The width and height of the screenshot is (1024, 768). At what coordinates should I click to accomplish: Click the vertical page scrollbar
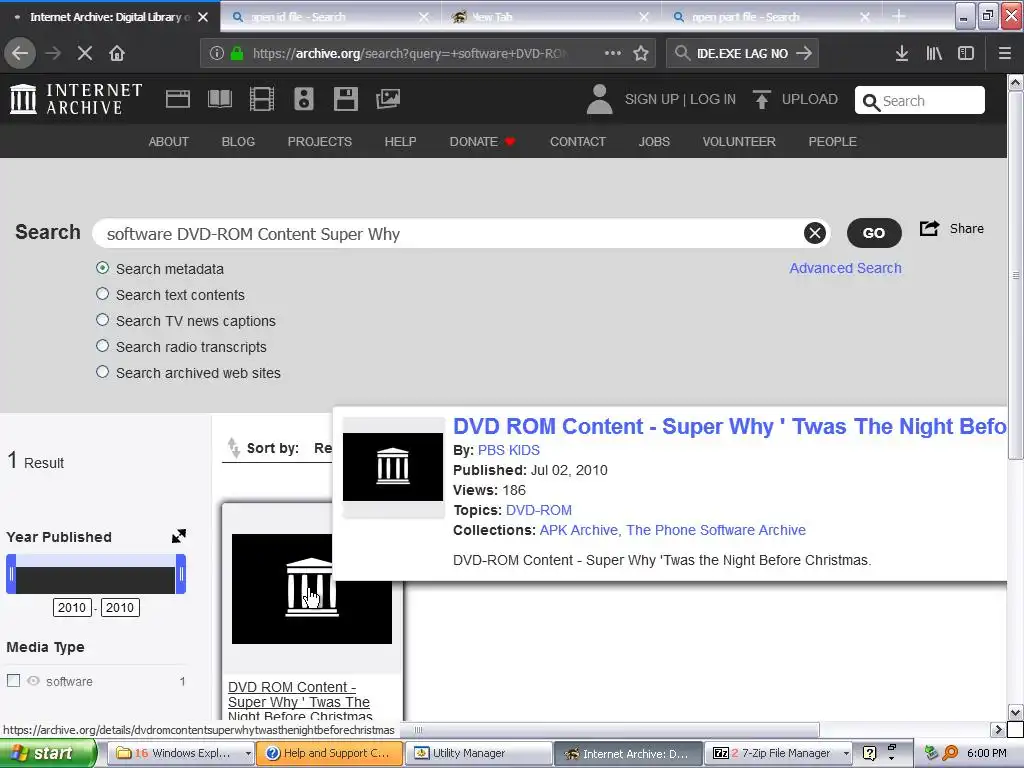(1016, 274)
